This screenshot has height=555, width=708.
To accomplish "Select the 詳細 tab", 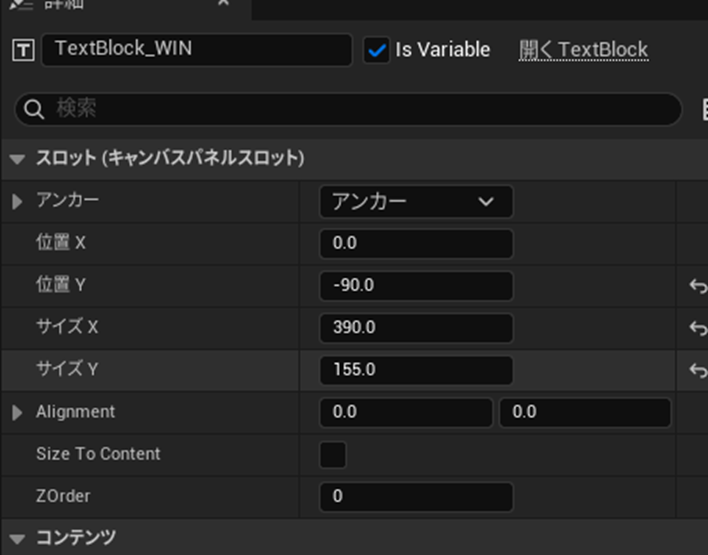I will [60, 4].
